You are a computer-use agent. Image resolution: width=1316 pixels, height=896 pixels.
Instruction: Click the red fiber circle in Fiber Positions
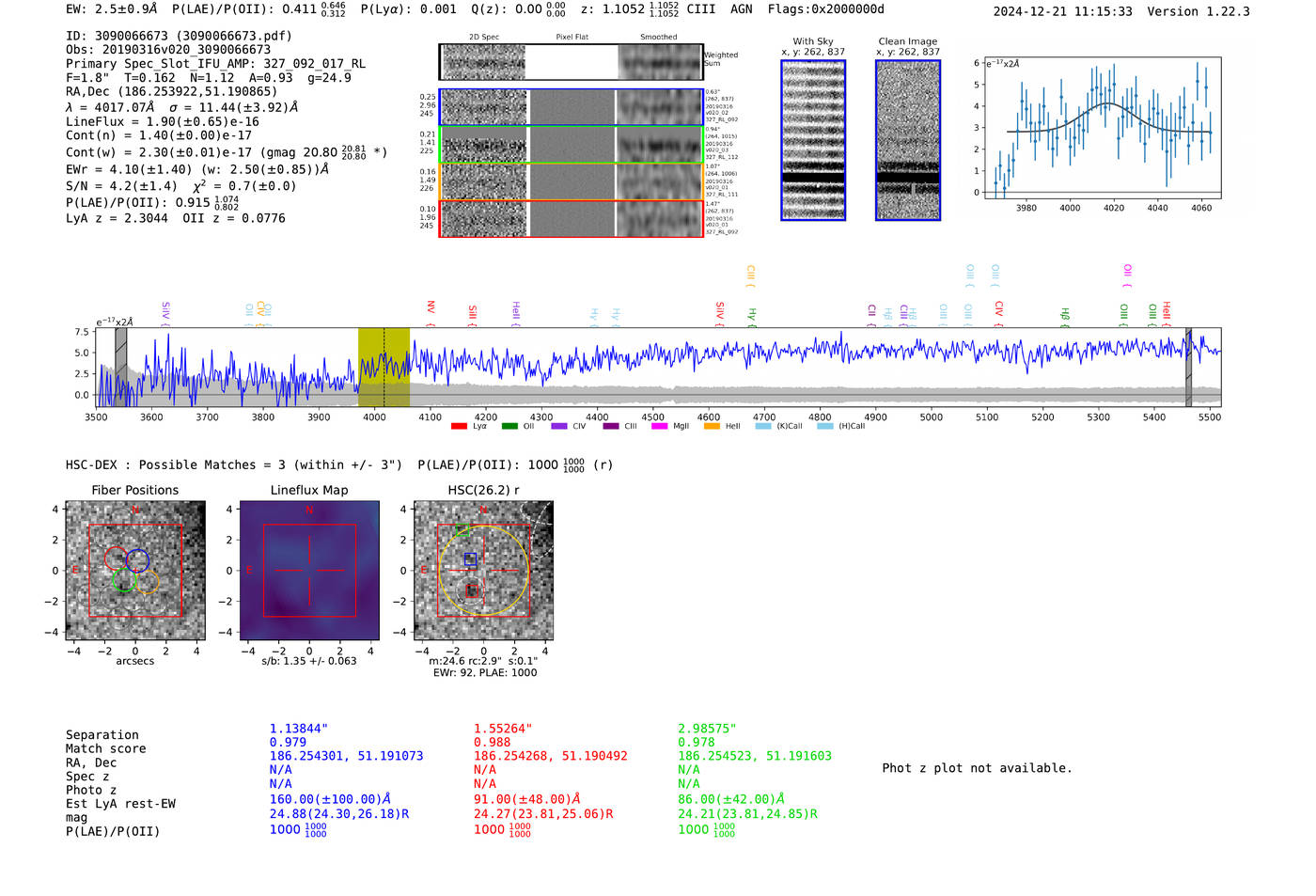(x=116, y=558)
